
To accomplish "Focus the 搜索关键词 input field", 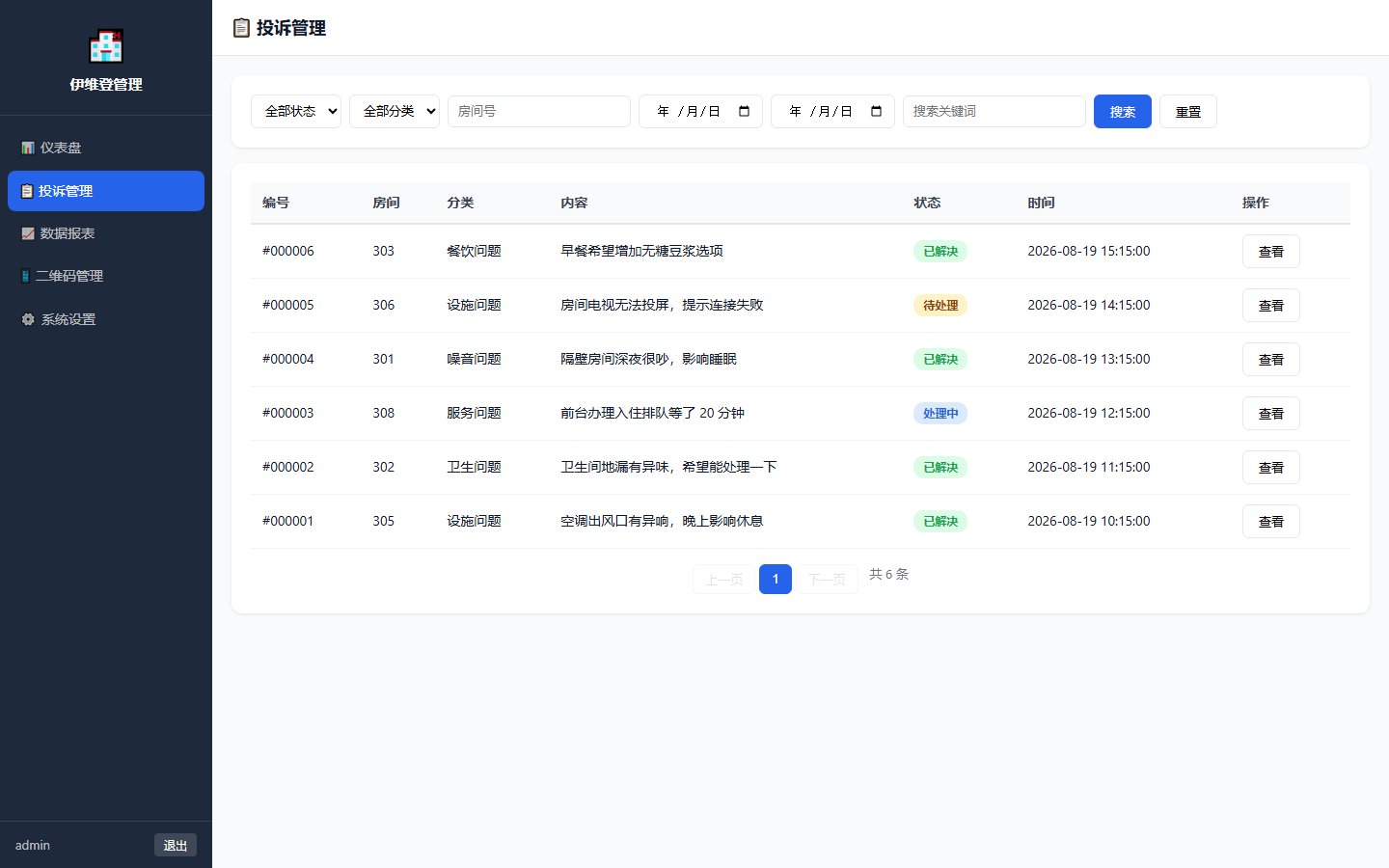I will (x=994, y=111).
